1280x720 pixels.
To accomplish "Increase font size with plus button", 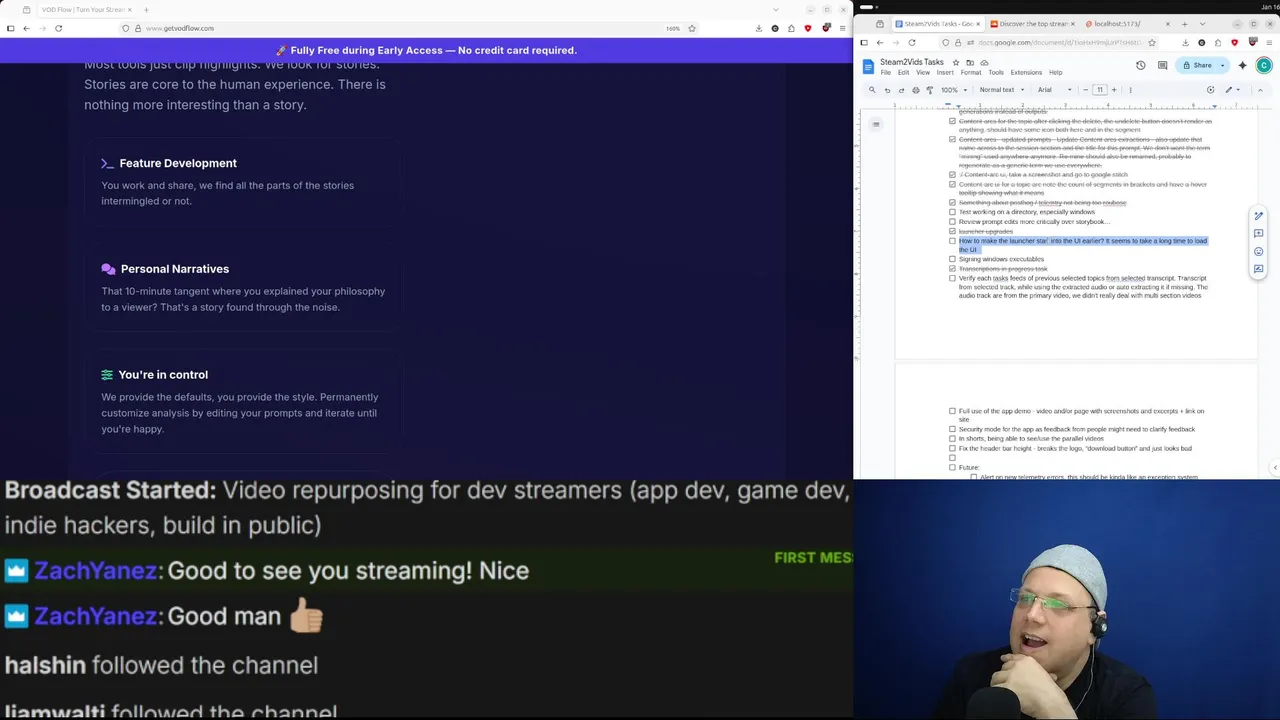I will pyautogui.click(x=1114, y=90).
